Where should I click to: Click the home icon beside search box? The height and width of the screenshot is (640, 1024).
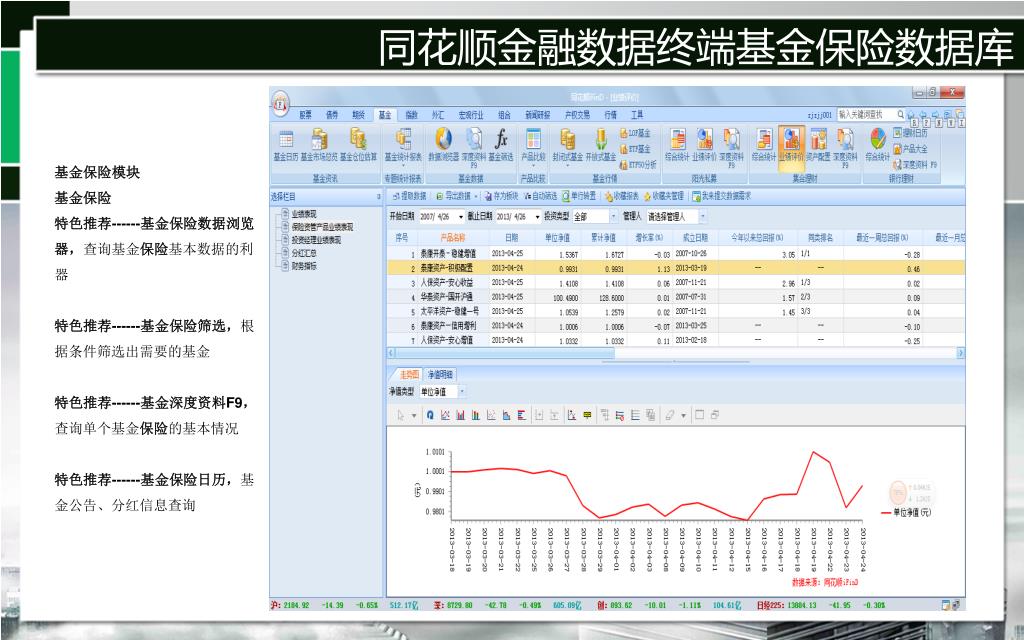pos(912,114)
